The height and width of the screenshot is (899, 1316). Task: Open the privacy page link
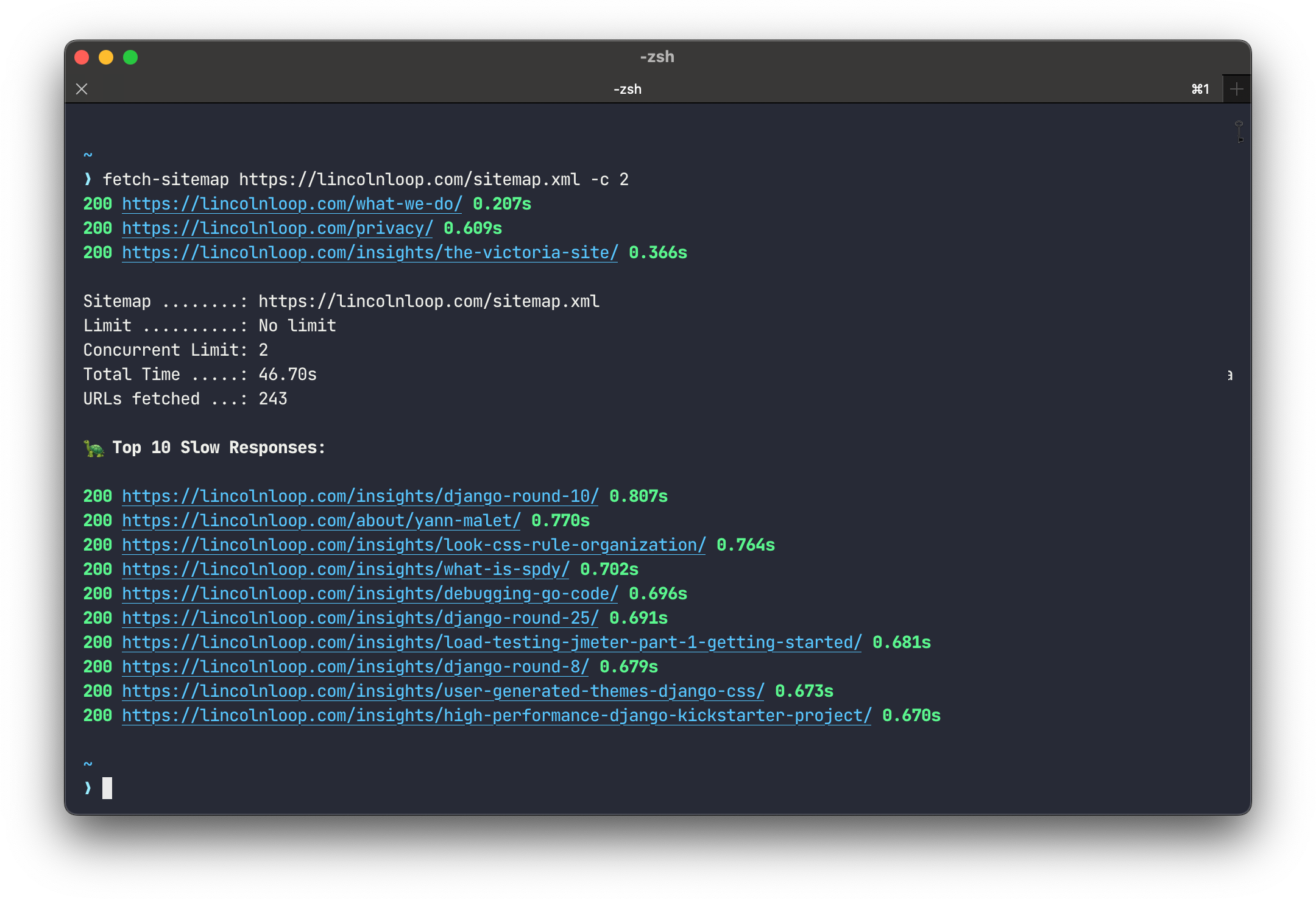(x=277, y=228)
